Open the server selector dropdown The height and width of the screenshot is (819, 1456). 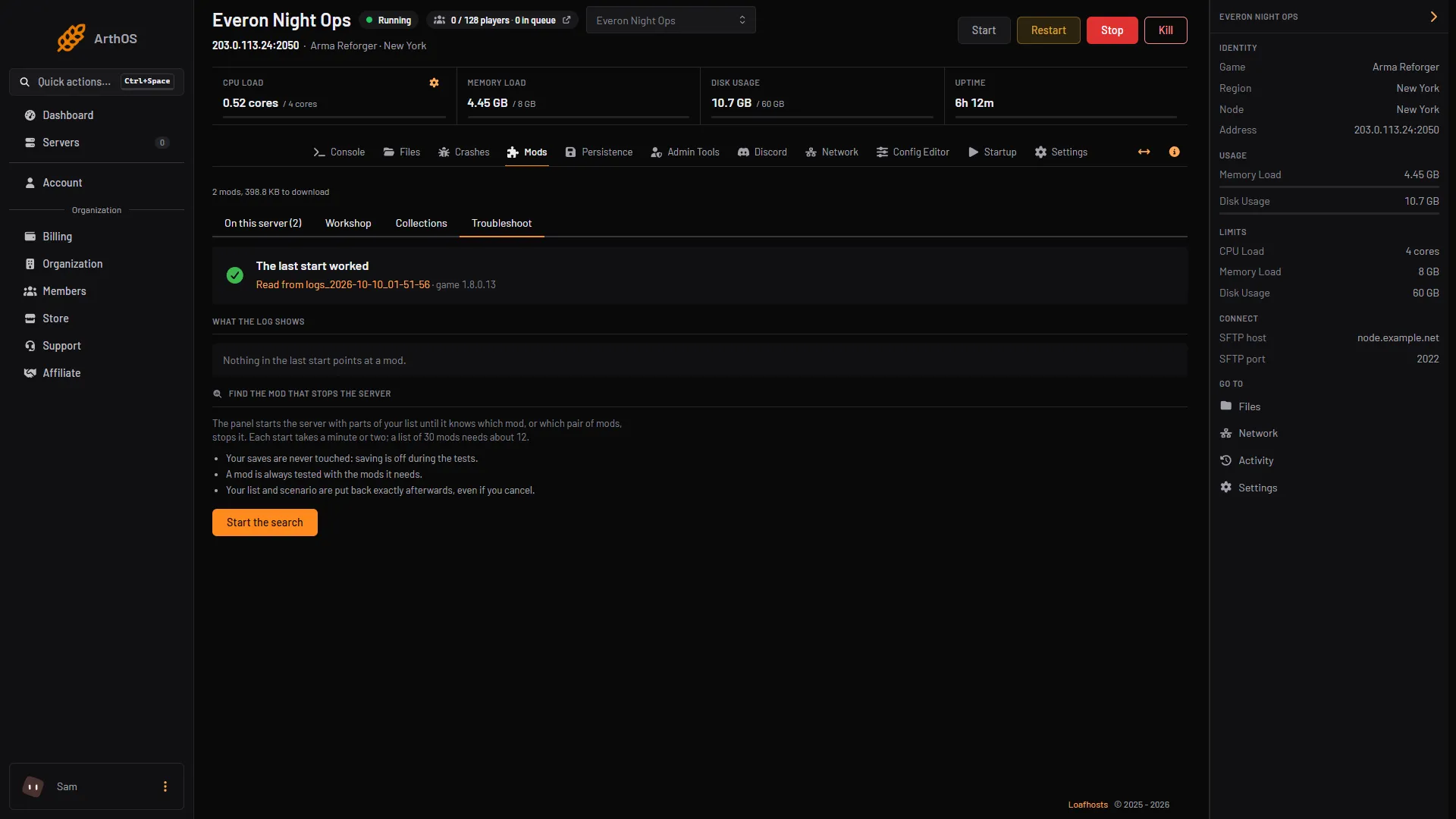[670, 20]
